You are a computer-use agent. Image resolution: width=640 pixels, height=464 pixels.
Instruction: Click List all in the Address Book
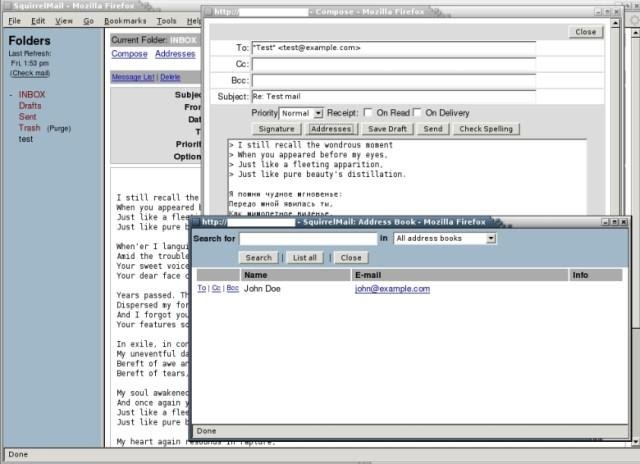pyautogui.click(x=305, y=258)
